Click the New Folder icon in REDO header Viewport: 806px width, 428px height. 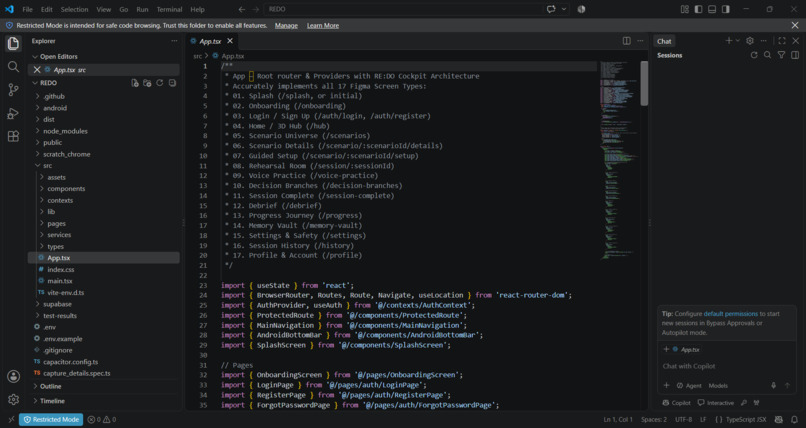pyautogui.click(x=147, y=83)
